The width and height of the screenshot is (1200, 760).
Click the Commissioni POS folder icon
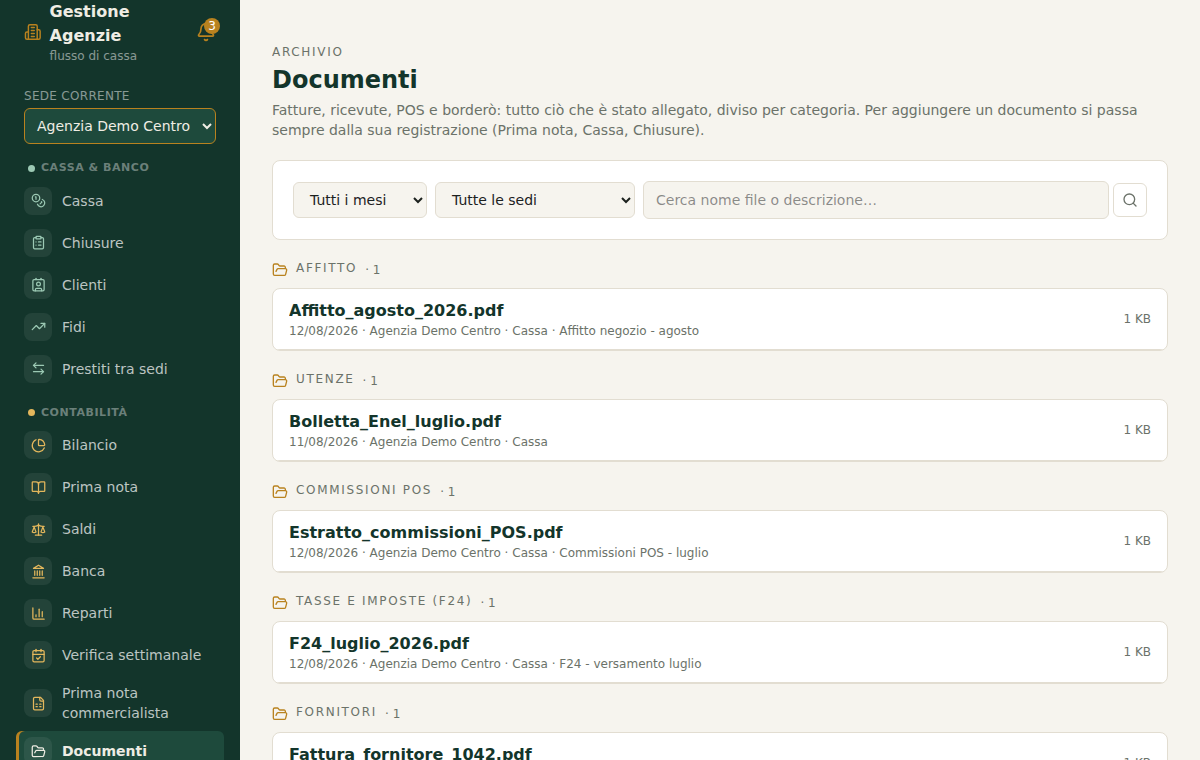click(x=280, y=491)
